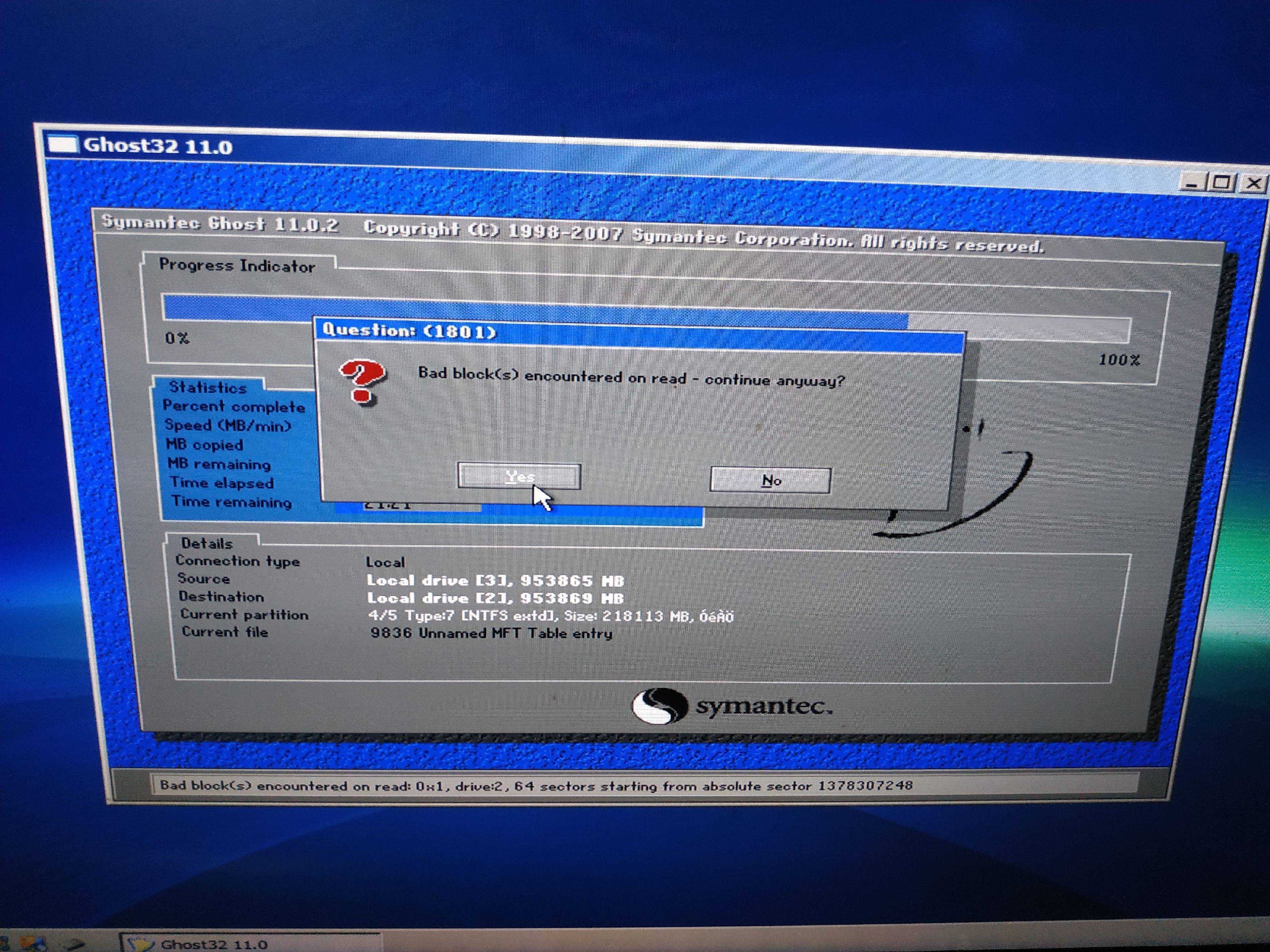Maximize the Ghost32 11.0 window
The height and width of the screenshot is (952, 1270).
(x=1222, y=183)
